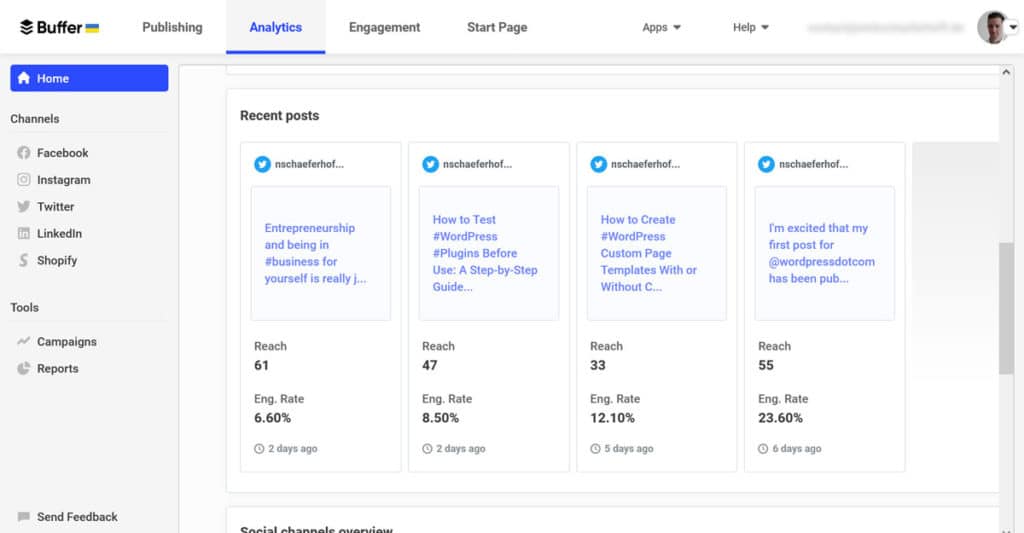Expand the Apps dropdown menu
Viewport: 1024px width, 533px height.
point(661,27)
